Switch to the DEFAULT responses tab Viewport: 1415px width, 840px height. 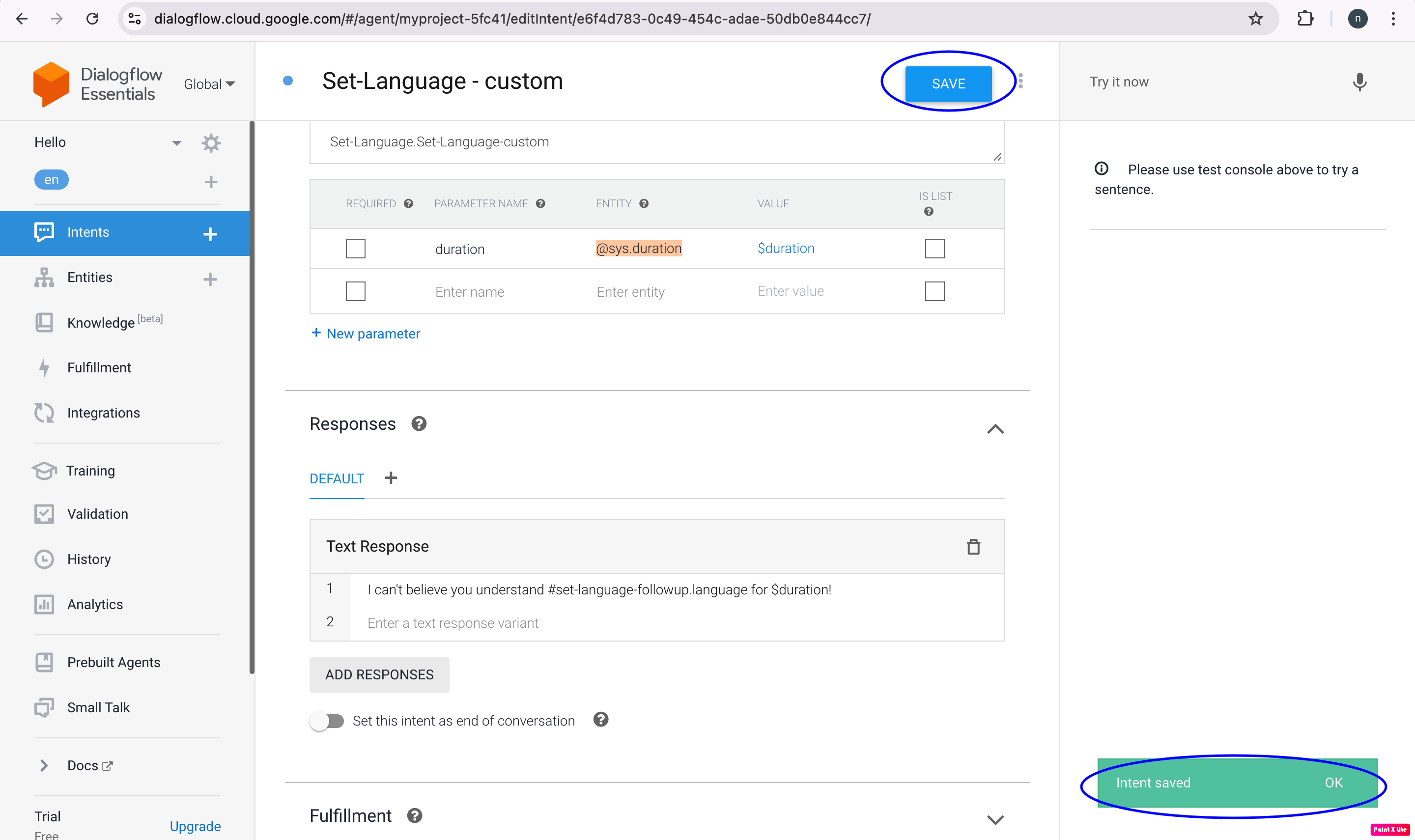click(336, 478)
